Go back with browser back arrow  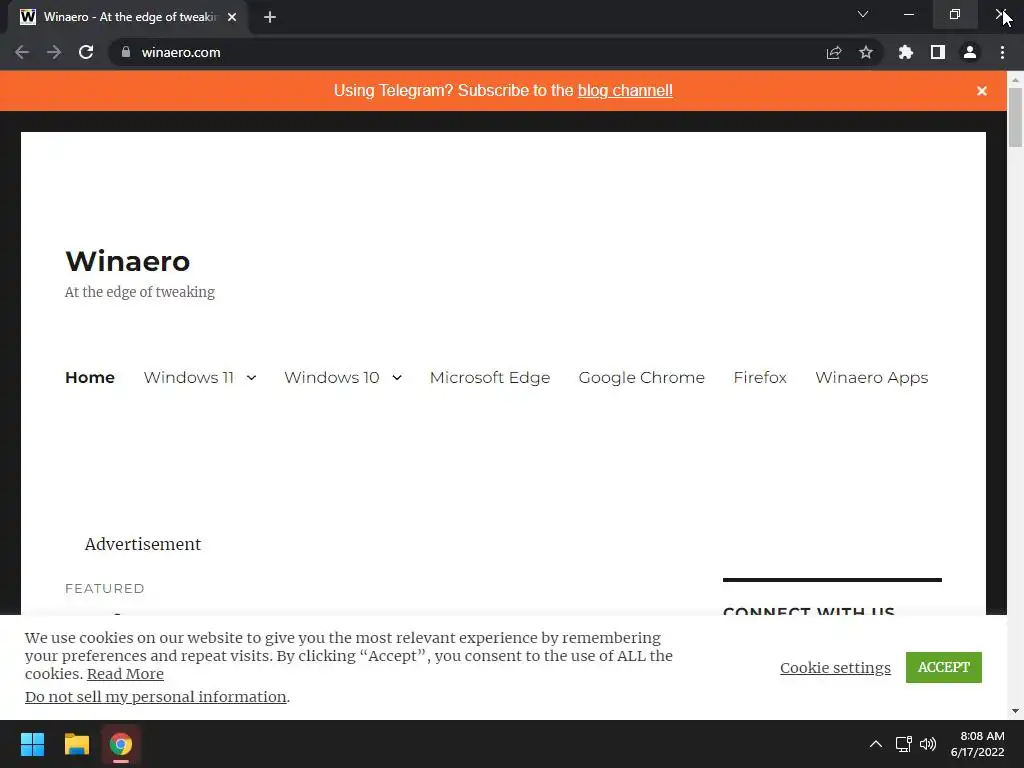(22, 52)
